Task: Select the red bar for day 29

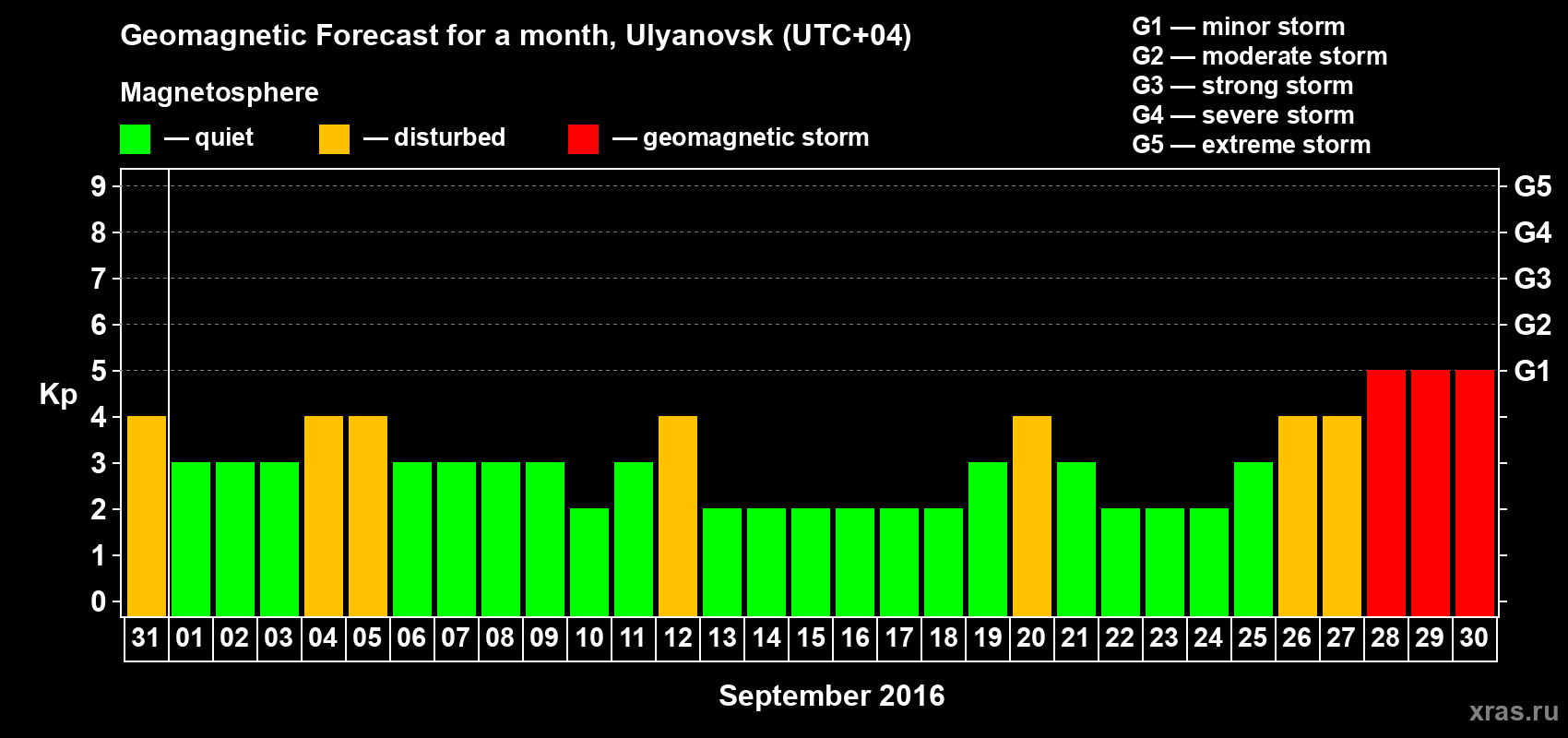Action: click(1431, 493)
